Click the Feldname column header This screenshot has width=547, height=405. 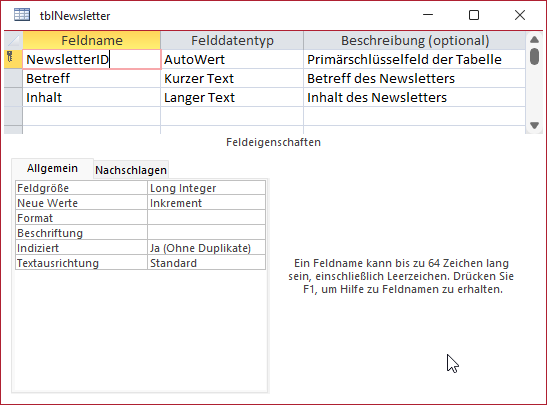click(x=92, y=40)
